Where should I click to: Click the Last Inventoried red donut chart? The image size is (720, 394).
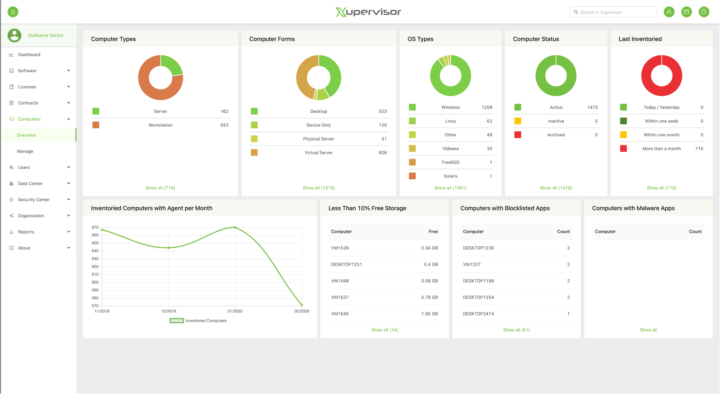coord(662,76)
